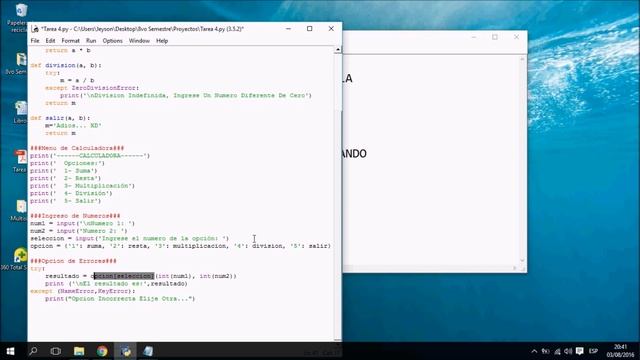This screenshot has height=360, width=640.
Task: Open the Format menu
Action: coord(71,41)
